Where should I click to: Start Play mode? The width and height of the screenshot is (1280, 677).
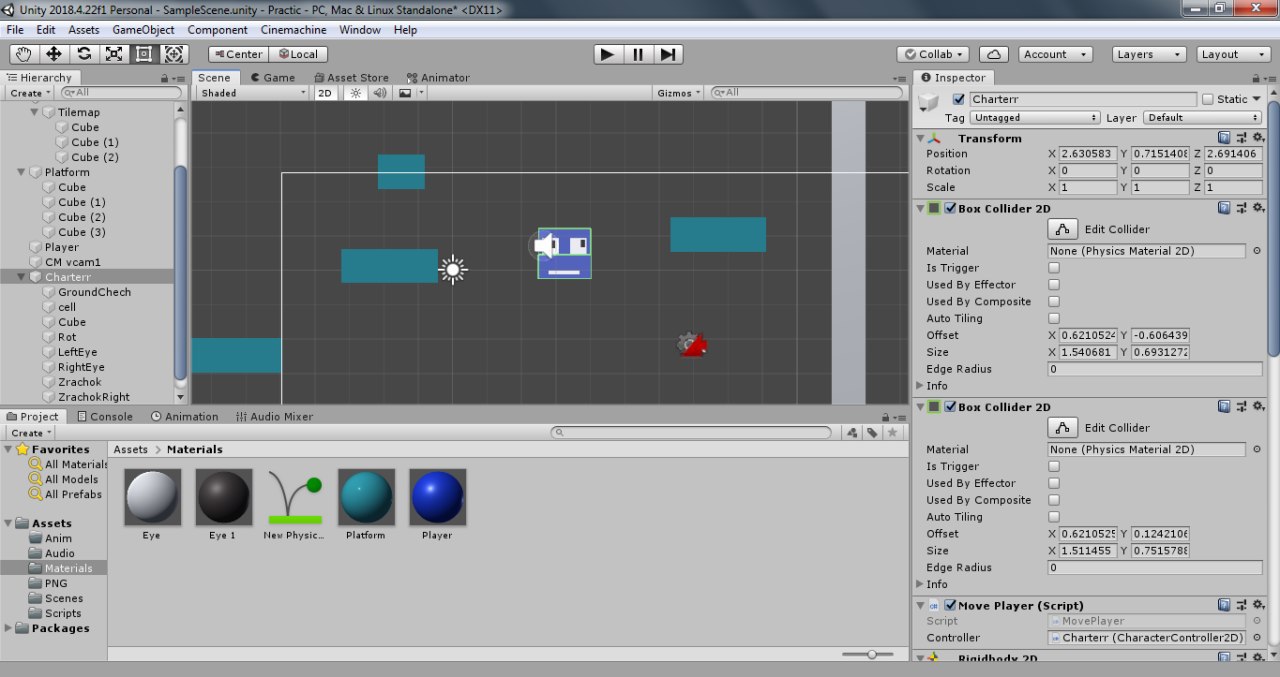coord(607,54)
